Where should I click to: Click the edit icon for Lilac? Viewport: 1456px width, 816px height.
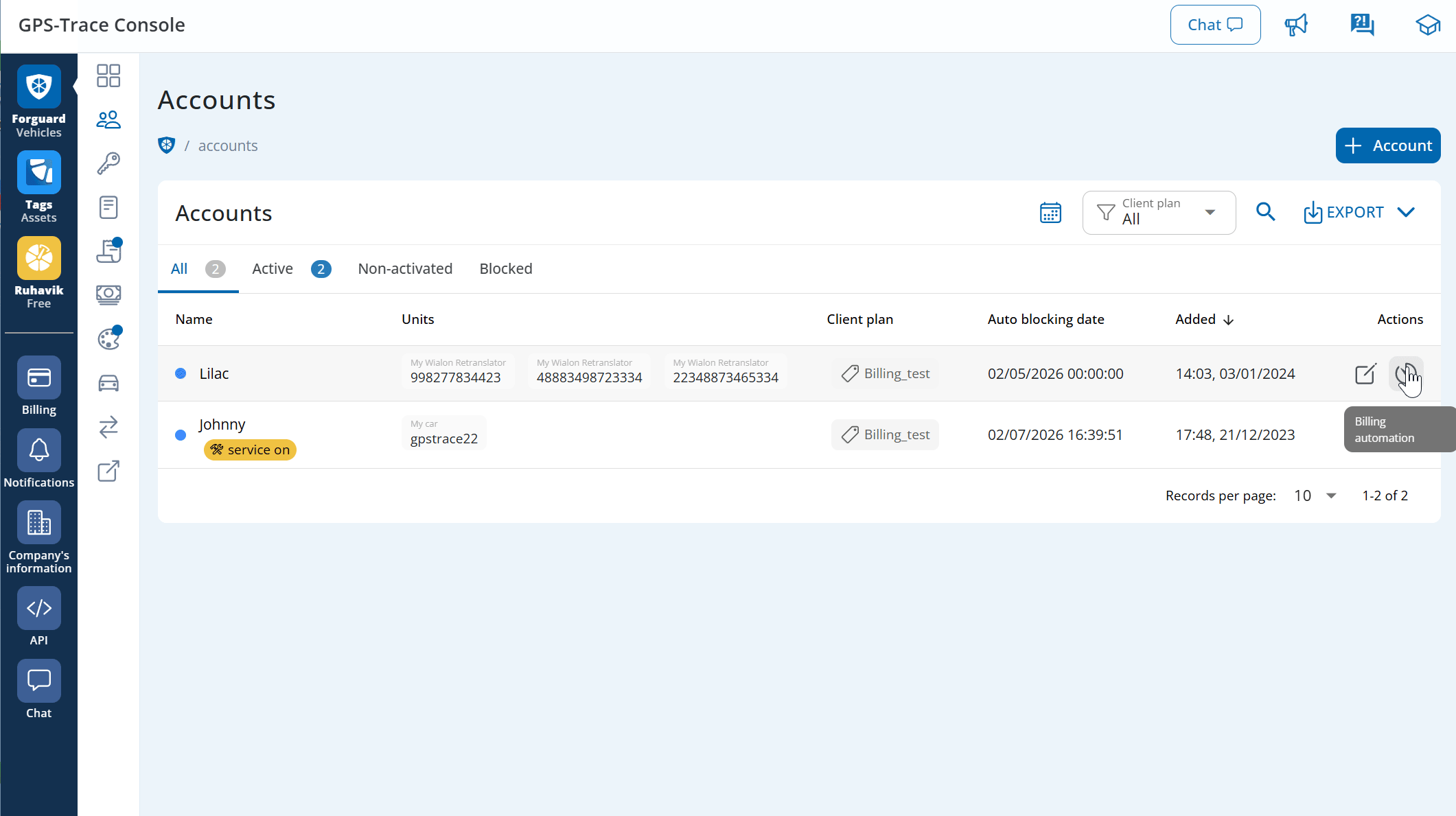click(x=1365, y=373)
